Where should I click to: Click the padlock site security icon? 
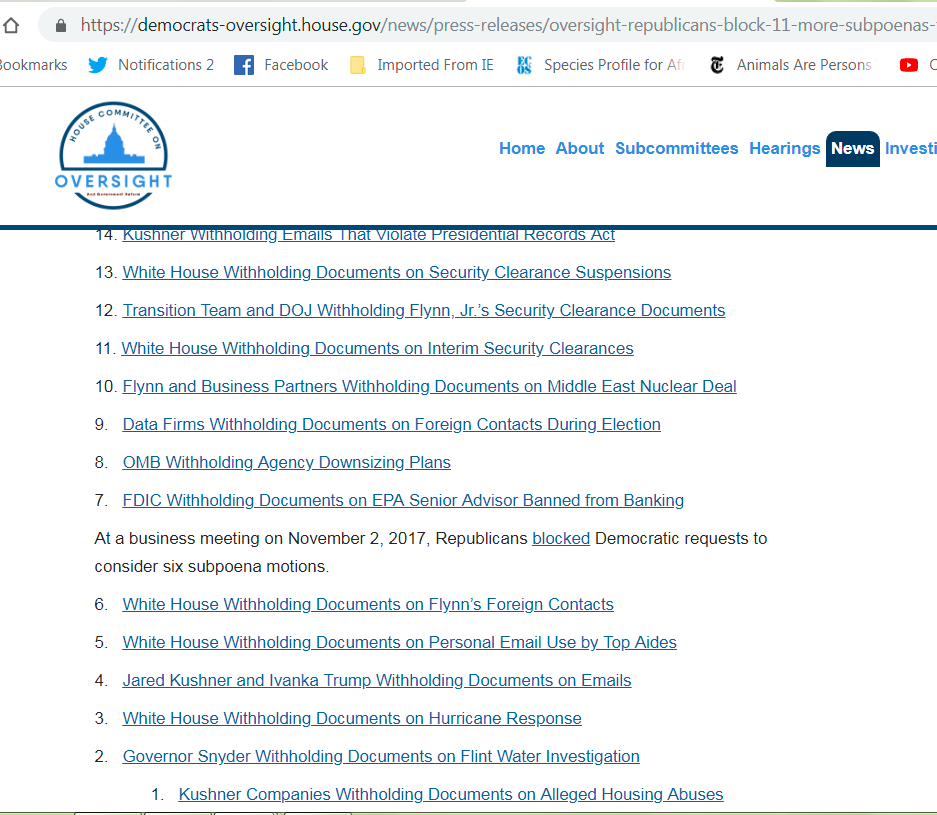tap(60, 25)
